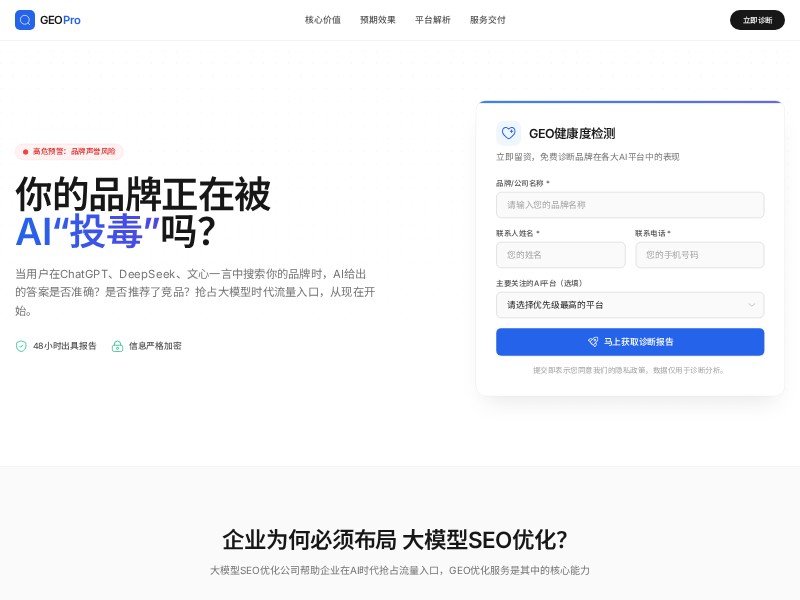
Task: Click the icon inside 马上获取诊断报告 button
Action: pos(592,342)
